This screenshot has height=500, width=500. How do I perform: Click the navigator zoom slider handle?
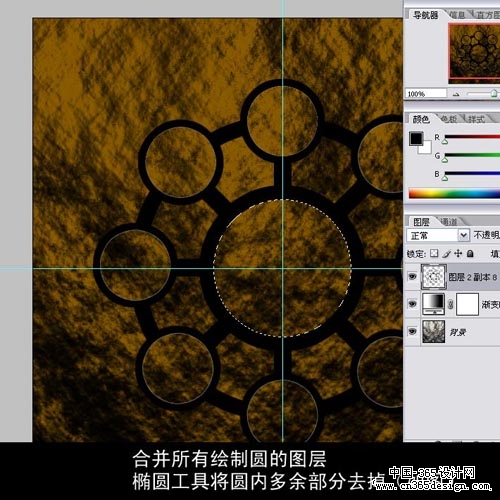click(494, 94)
